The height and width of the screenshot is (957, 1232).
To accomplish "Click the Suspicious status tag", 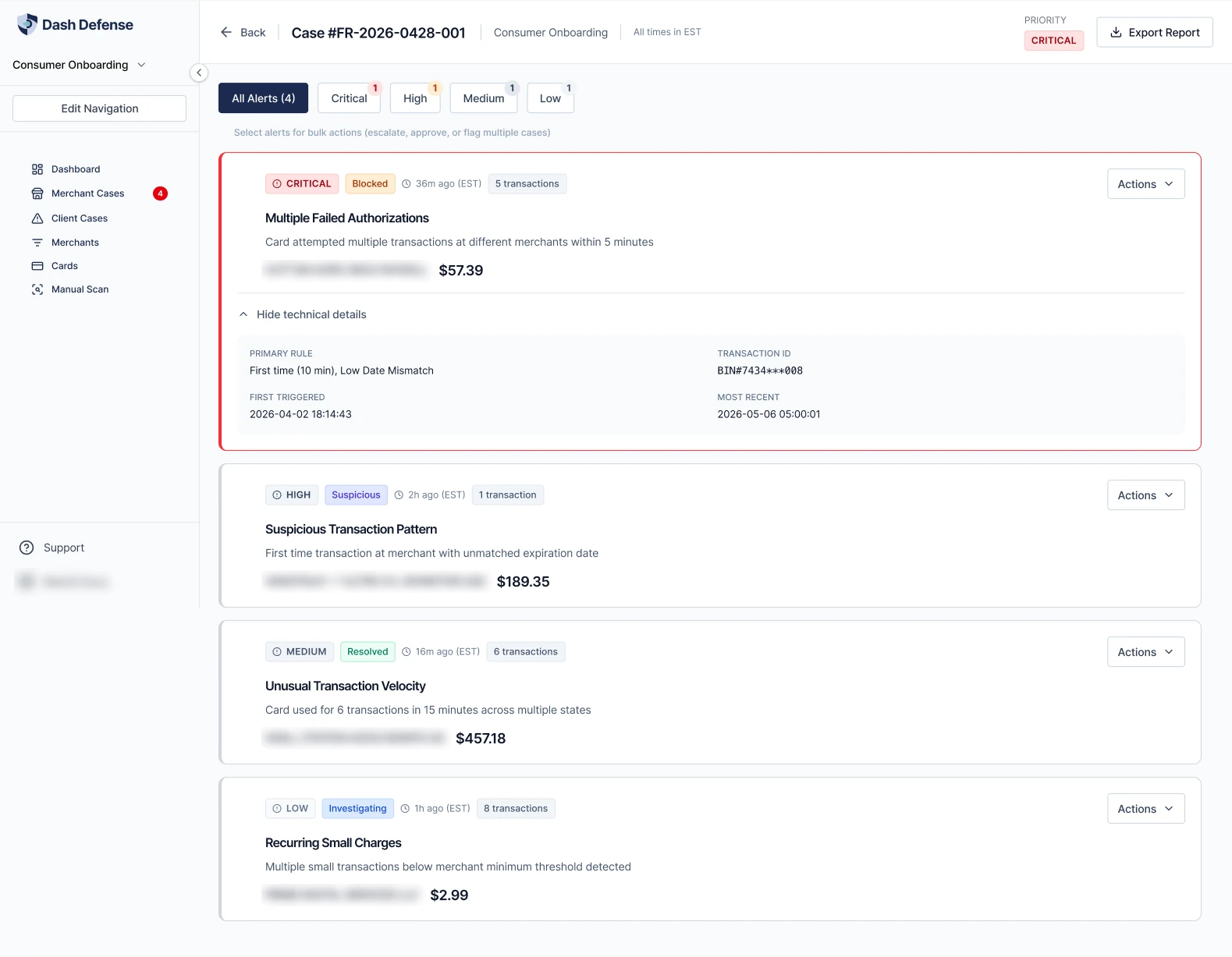I will pyautogui.click(x=356, y=495).
